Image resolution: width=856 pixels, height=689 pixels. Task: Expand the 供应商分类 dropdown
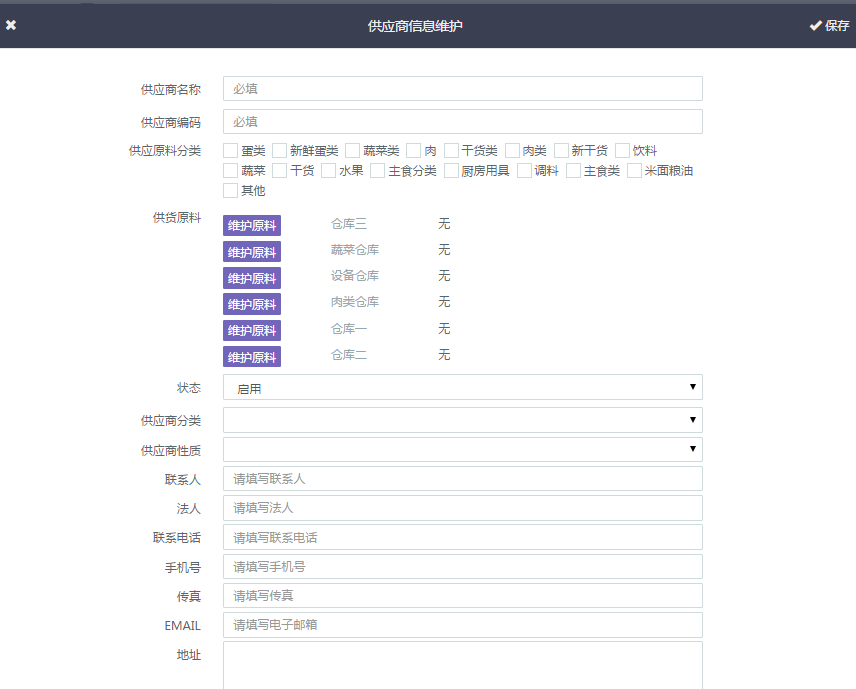coord(462,420)
